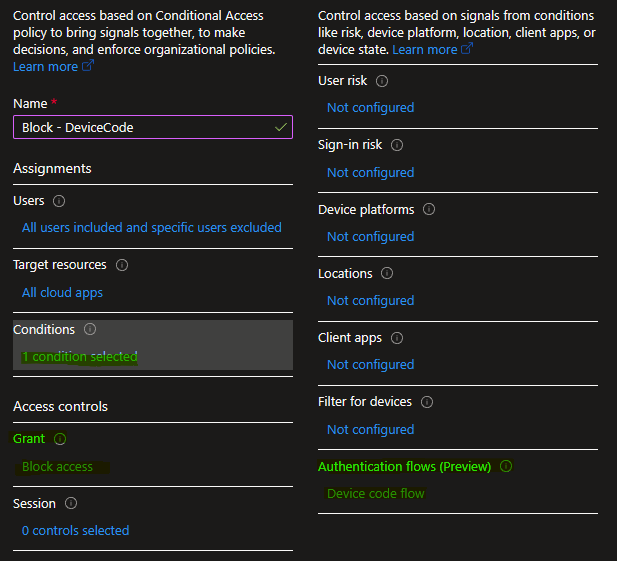Open the 'All users included' assignment link
The width and height of the screenshot is (617, 561).
click(152, 228)
